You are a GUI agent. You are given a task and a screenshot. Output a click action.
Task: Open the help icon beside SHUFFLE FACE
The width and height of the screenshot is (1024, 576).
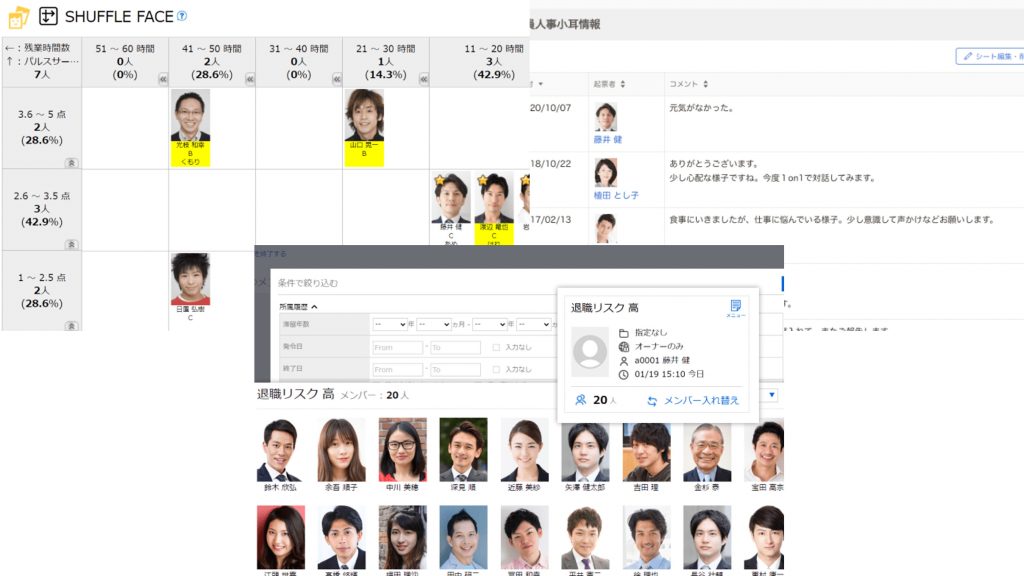tap(181, 16)
